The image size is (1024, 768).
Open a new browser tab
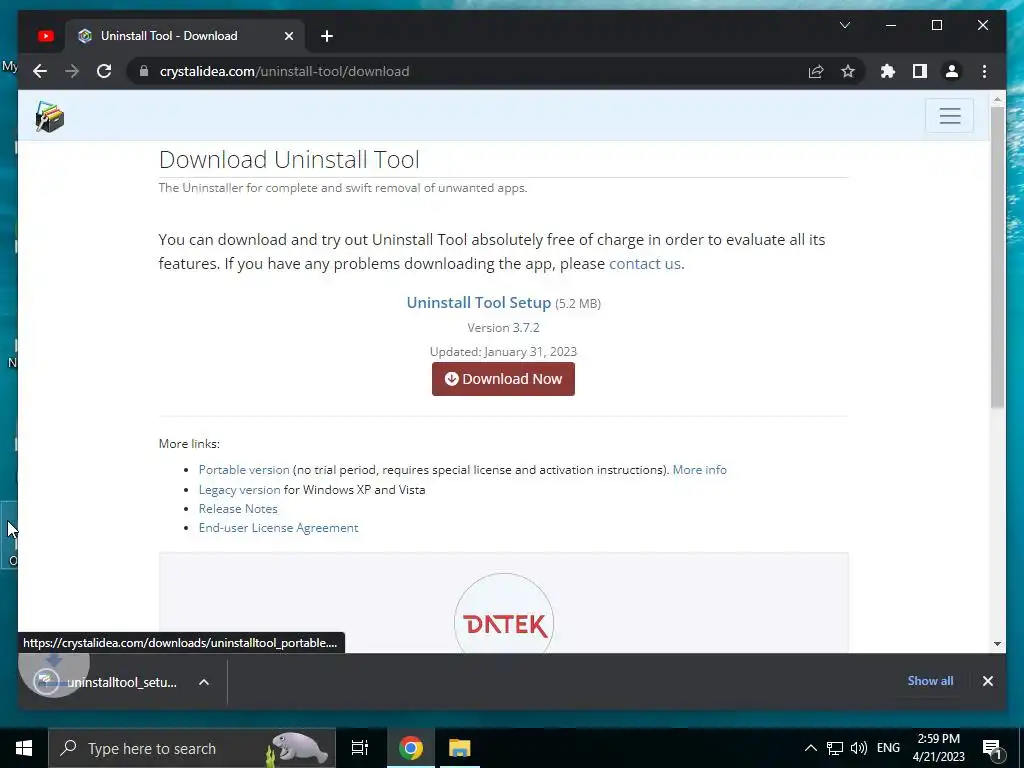[327, 36]
